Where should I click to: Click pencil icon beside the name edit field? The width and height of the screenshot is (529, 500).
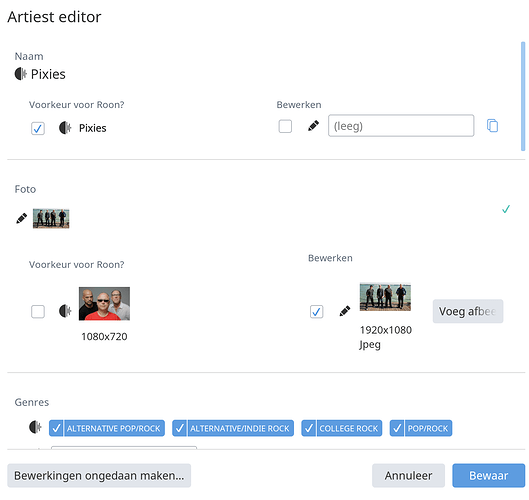[x=313, y=126]
